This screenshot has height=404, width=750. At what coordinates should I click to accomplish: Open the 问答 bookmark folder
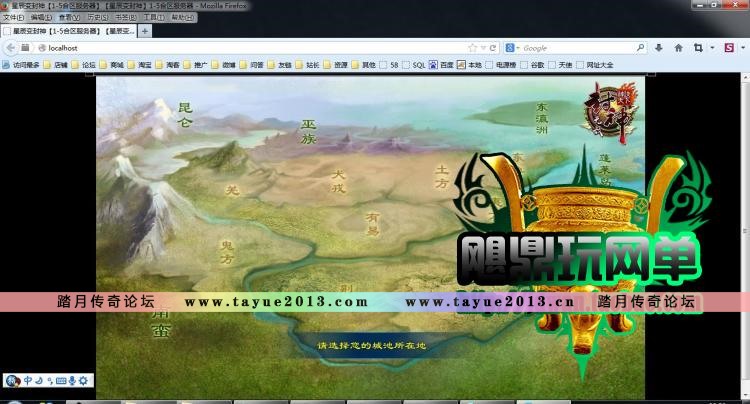(x=252, y=65)
